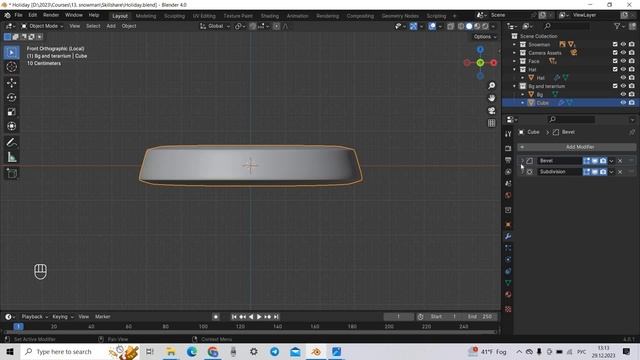Open the Render properties tab
Viewport: 640px width, 360px height.
(x=508, y=148)
